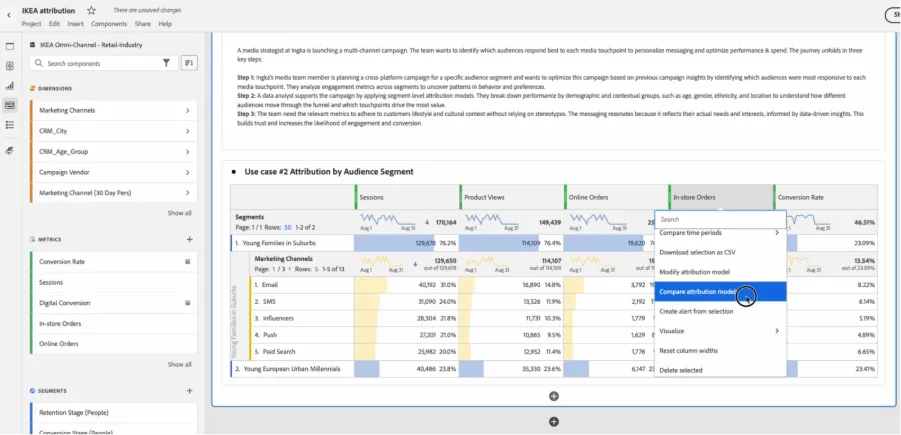The image size is (901, 435).
Task: Open the list icon in left rail
Action: point(10,125)
